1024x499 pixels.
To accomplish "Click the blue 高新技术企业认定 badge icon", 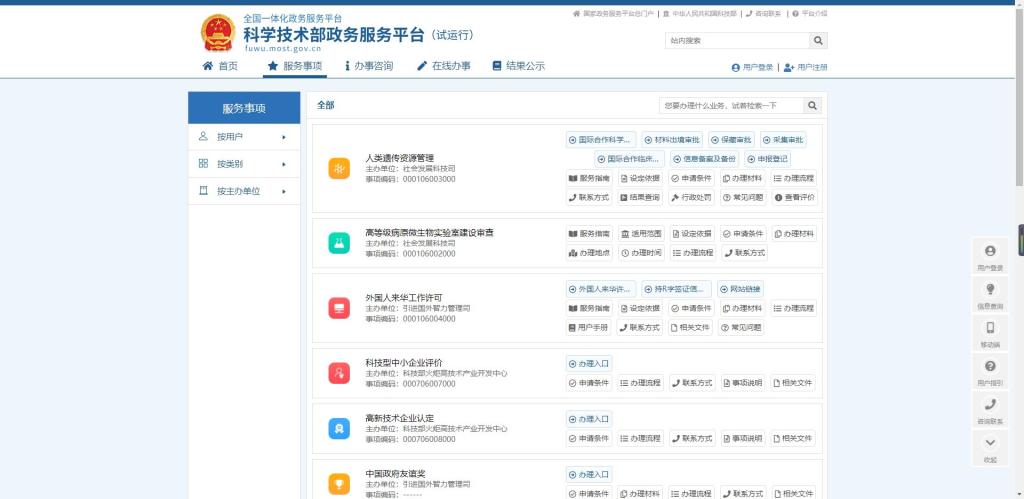I will (340, 428).
